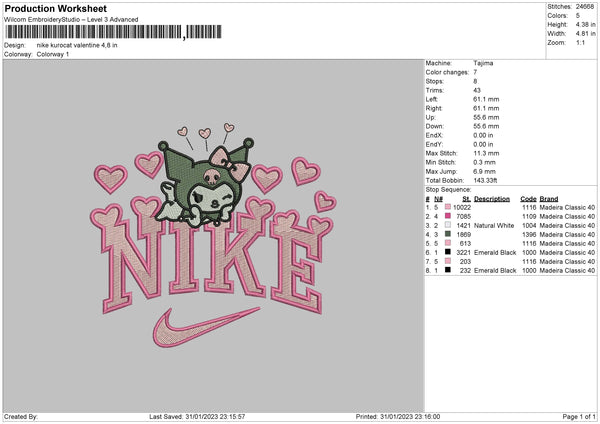This screenshot has height=424, width=600.
Task: Click the pink swatch in stop 5
Action: click(x=448, y=243)
